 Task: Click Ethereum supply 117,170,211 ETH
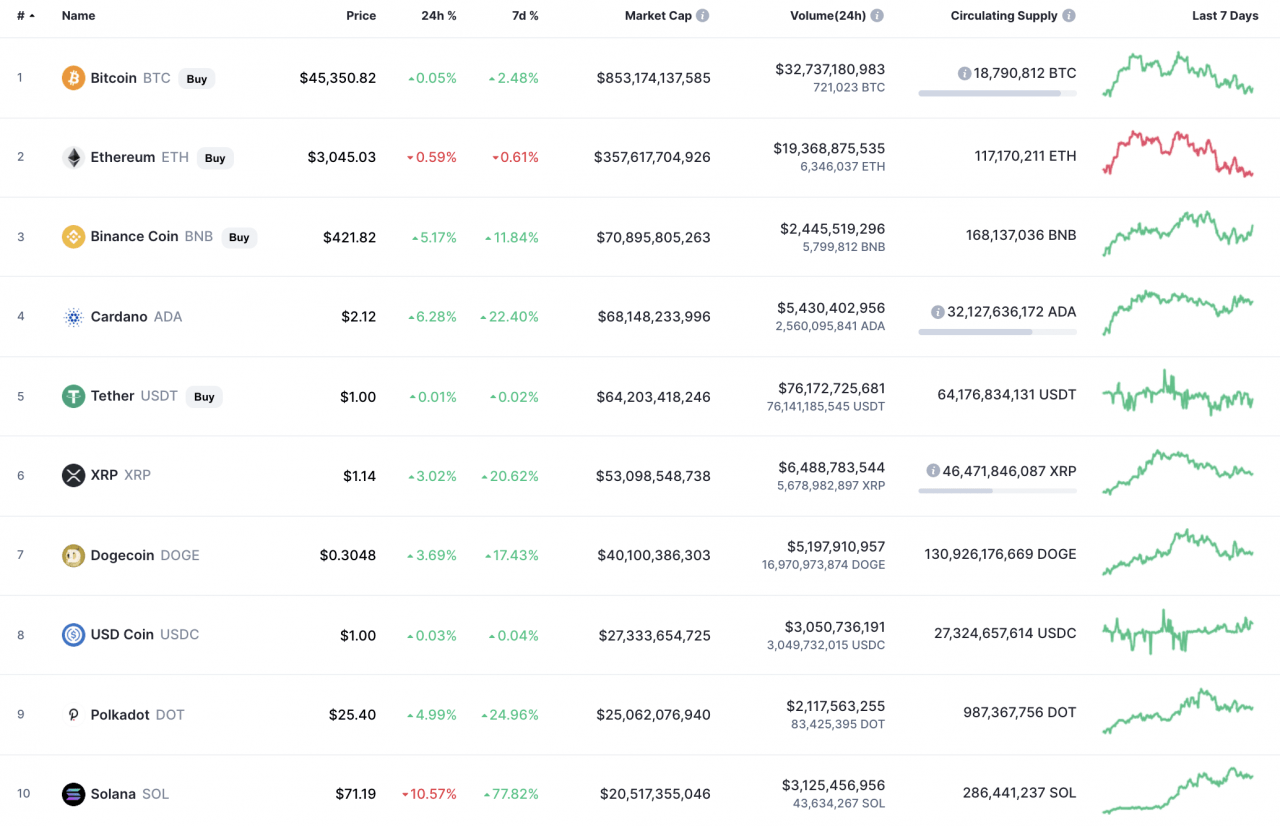pos(1026,156)
